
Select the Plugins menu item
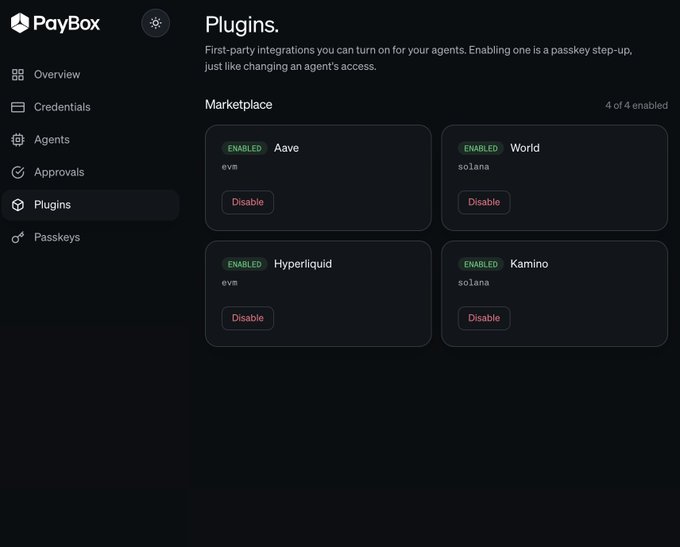click(90, 205)
